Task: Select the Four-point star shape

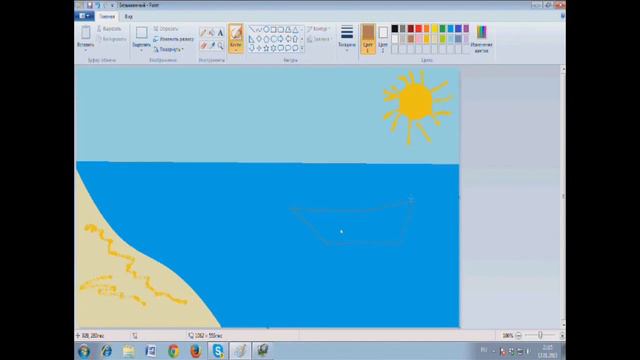Action: click(x=259, y=48)
